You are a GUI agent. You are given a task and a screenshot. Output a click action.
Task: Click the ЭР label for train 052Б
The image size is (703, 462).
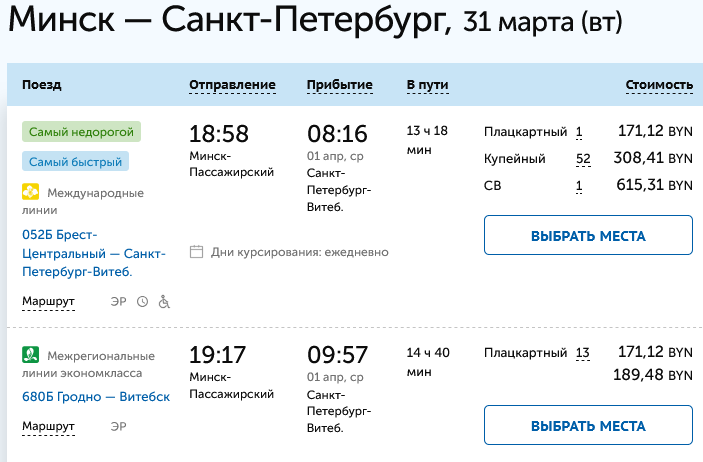coord(118,301)
